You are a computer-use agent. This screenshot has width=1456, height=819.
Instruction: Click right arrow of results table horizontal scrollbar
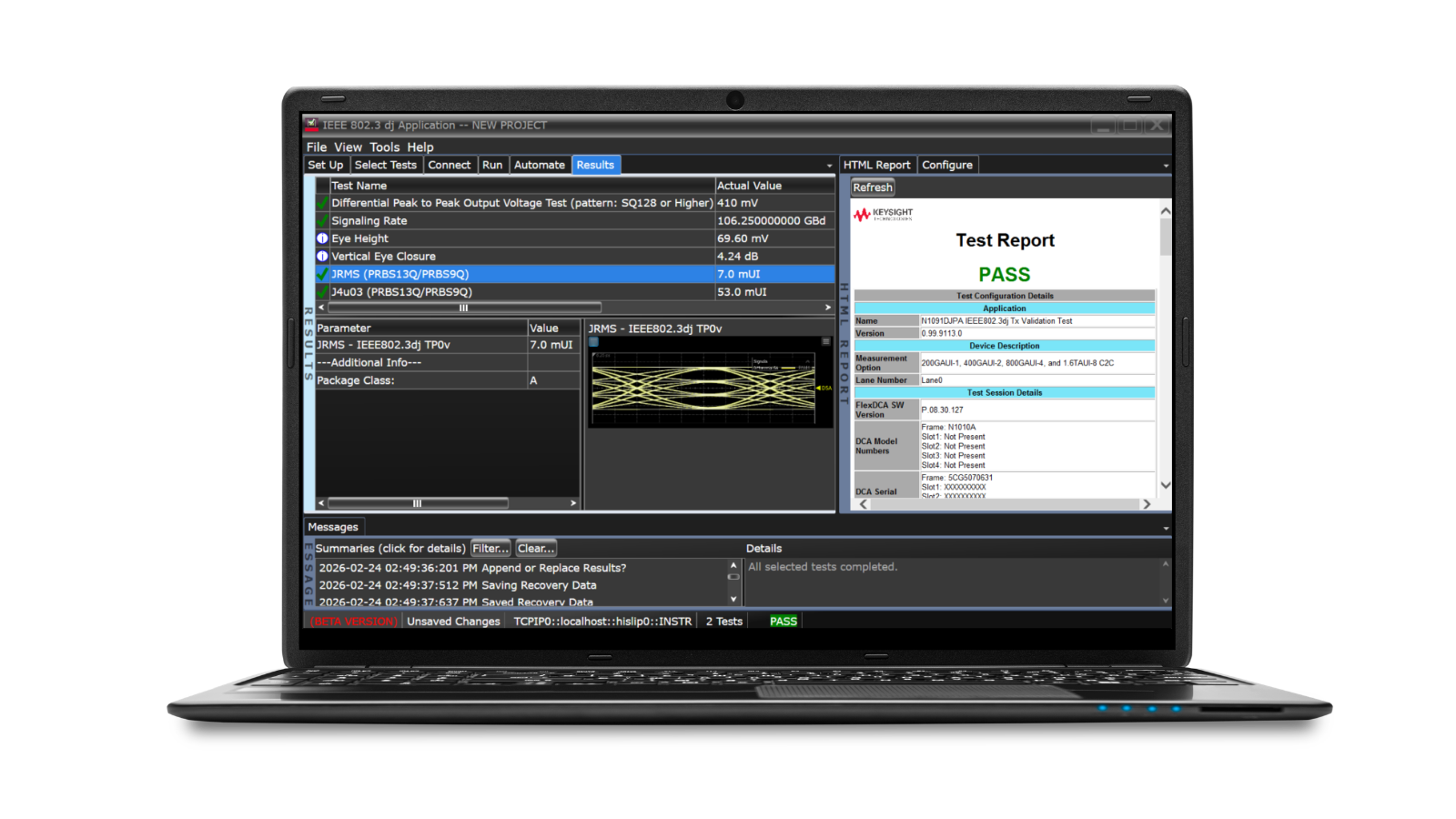coord(828,308)
